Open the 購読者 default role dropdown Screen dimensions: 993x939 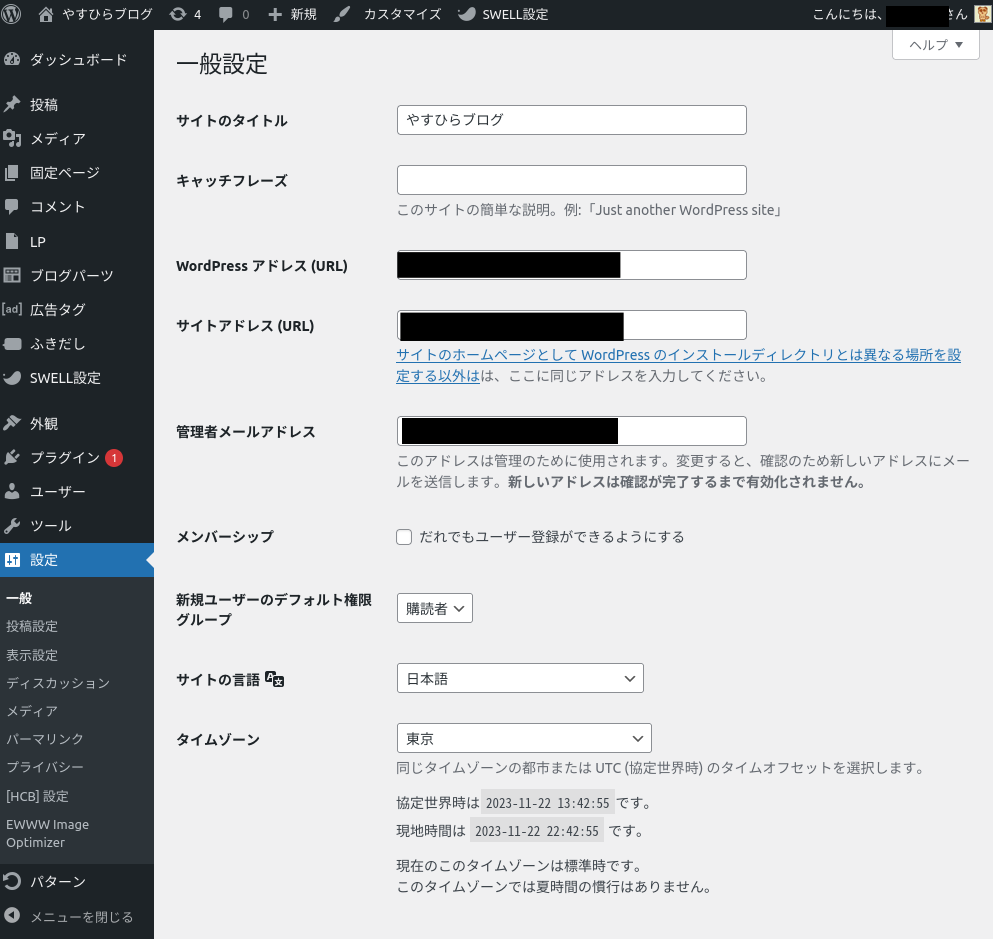click(x=434, y=608)
